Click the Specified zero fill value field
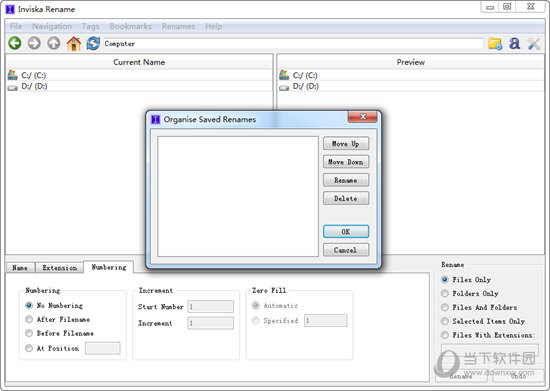This screenshot has height=391, width=550. click(x=326, y=321)
